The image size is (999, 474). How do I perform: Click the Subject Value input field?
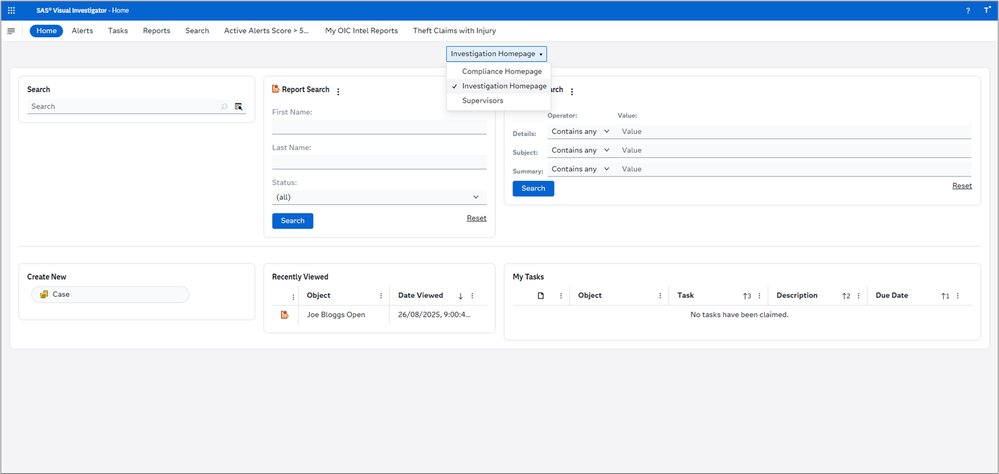pyautogui.click(x=794, y=150)
